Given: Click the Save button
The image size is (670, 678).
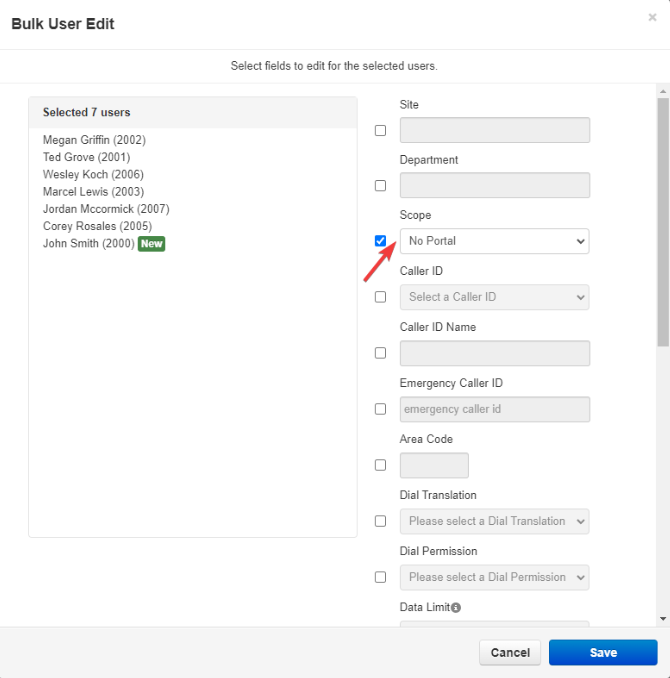Looking at the screenshot, I should [603, 652].
